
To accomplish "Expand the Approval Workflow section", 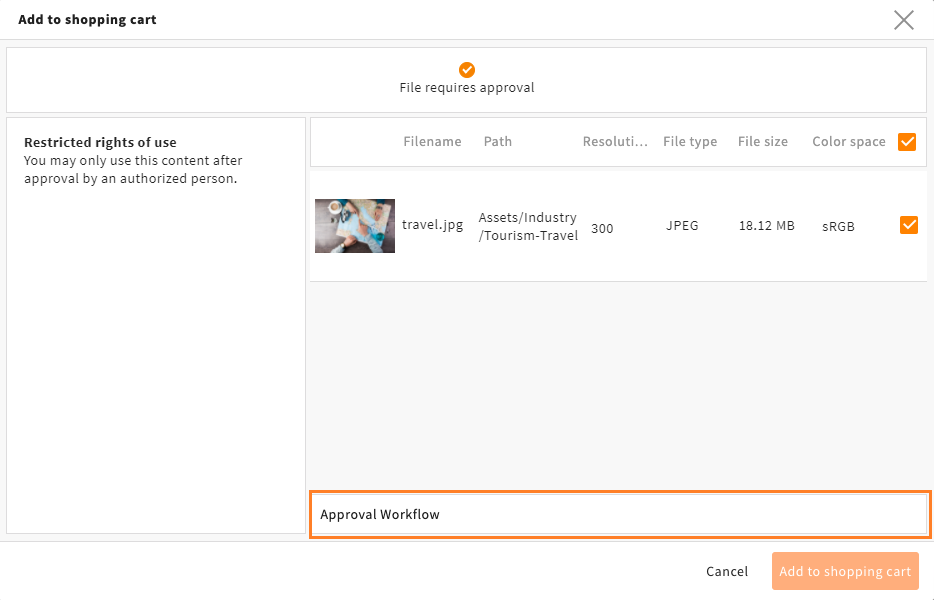I will pyautogui.click(x=620, y=514).
